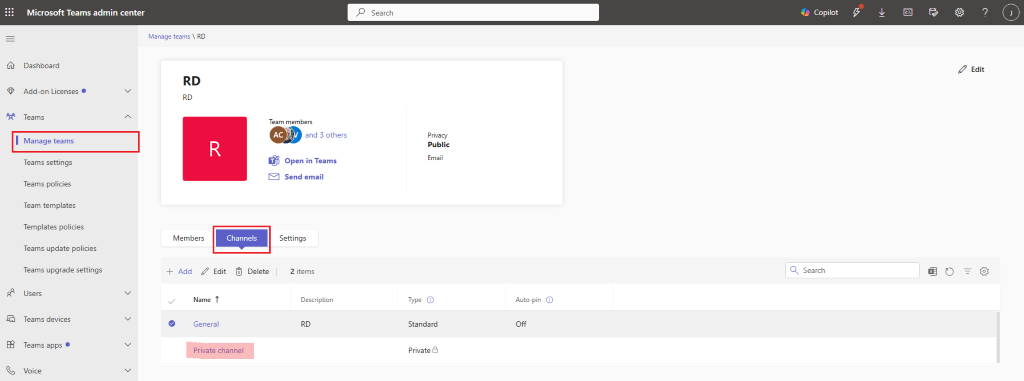Go to Dashboard in sidebar
Screen dimensions: 1024x381
41,65
